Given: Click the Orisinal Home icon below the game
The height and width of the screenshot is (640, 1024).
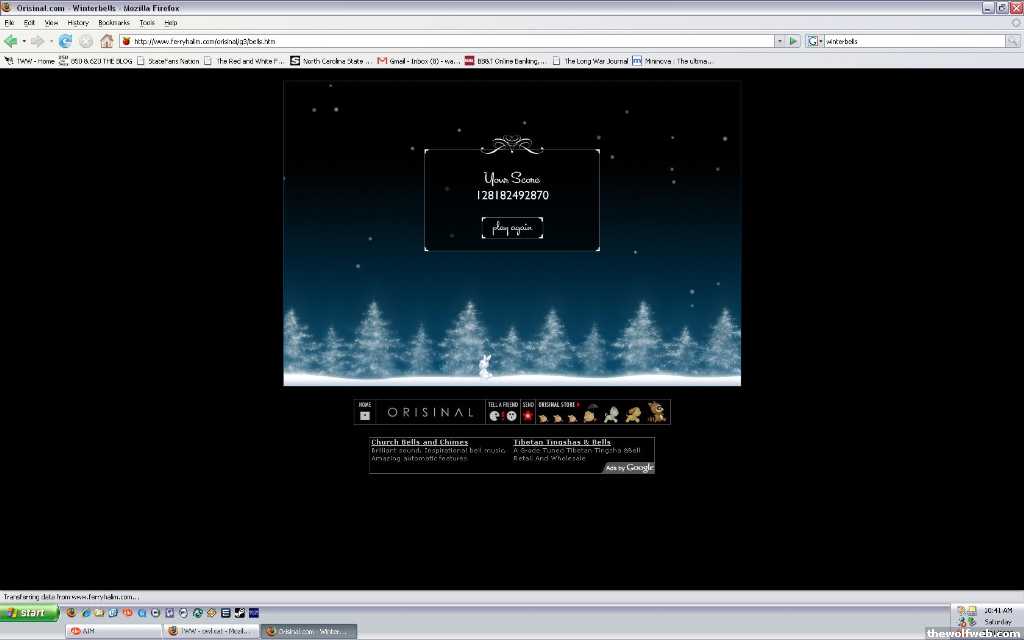Looking at the screenshot, I should click(365, 415).
